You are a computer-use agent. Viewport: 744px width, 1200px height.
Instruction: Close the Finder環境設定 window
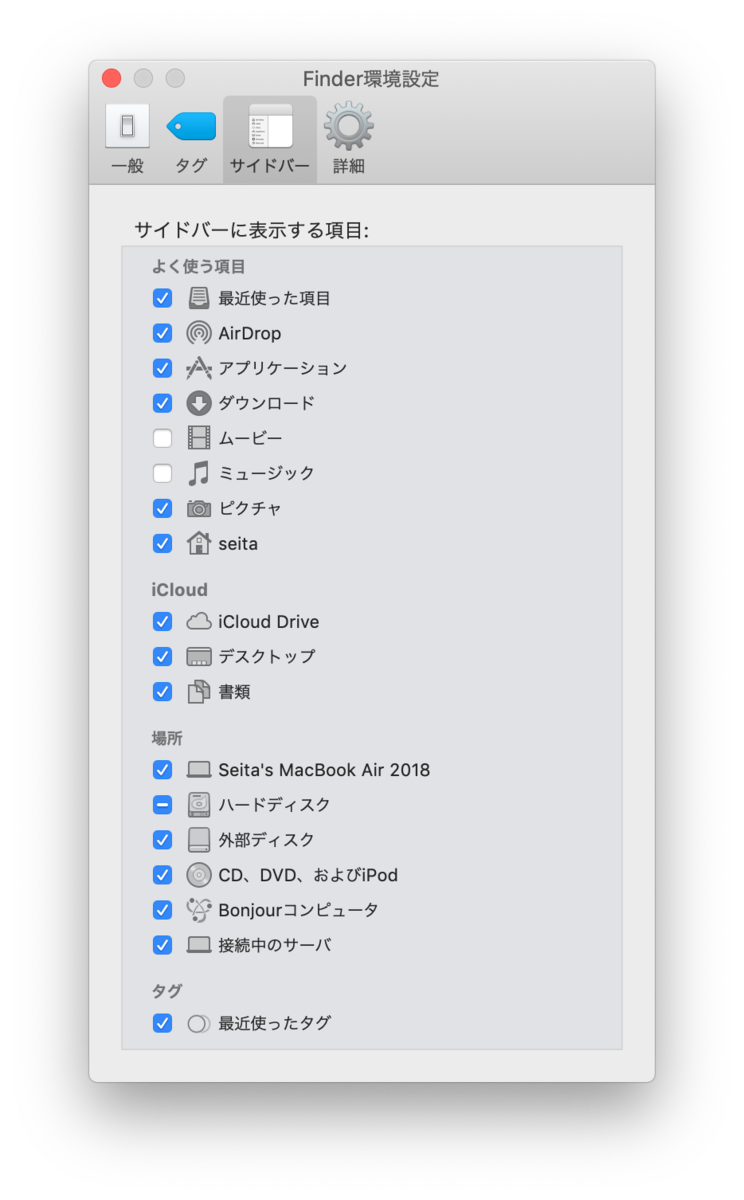click(112, 78)
